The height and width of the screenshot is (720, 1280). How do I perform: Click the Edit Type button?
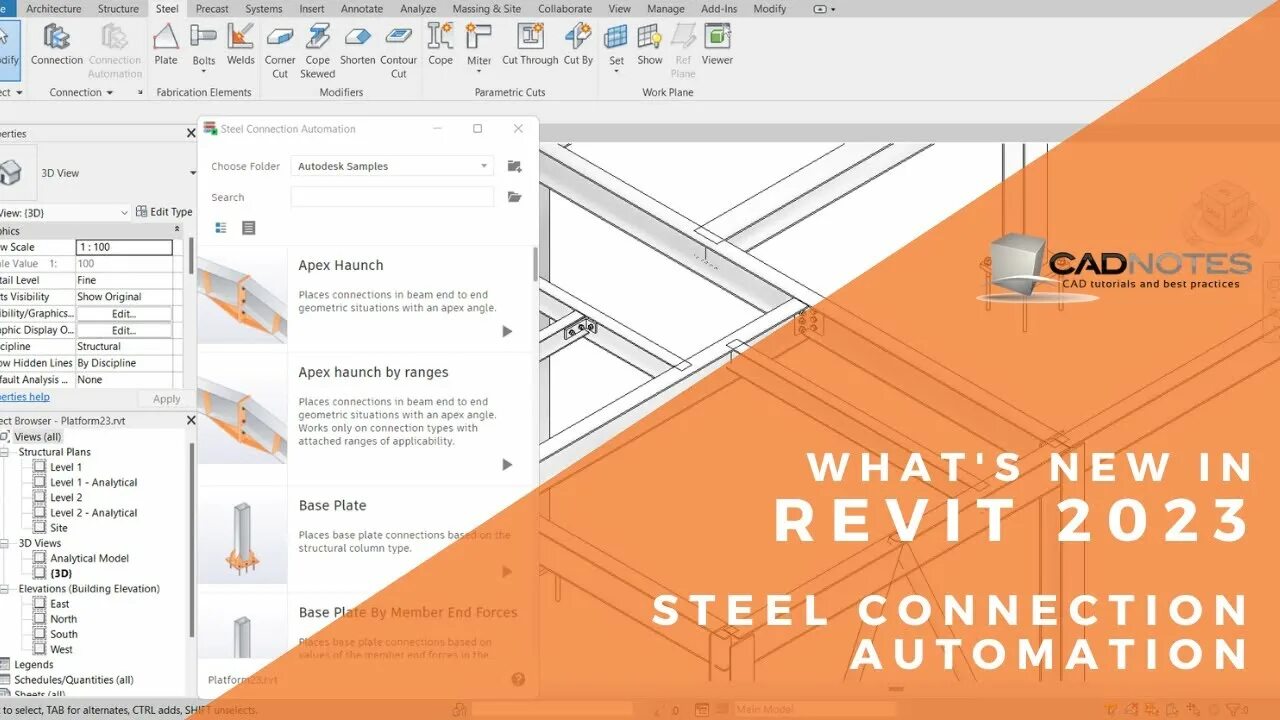tap(164, 212)
